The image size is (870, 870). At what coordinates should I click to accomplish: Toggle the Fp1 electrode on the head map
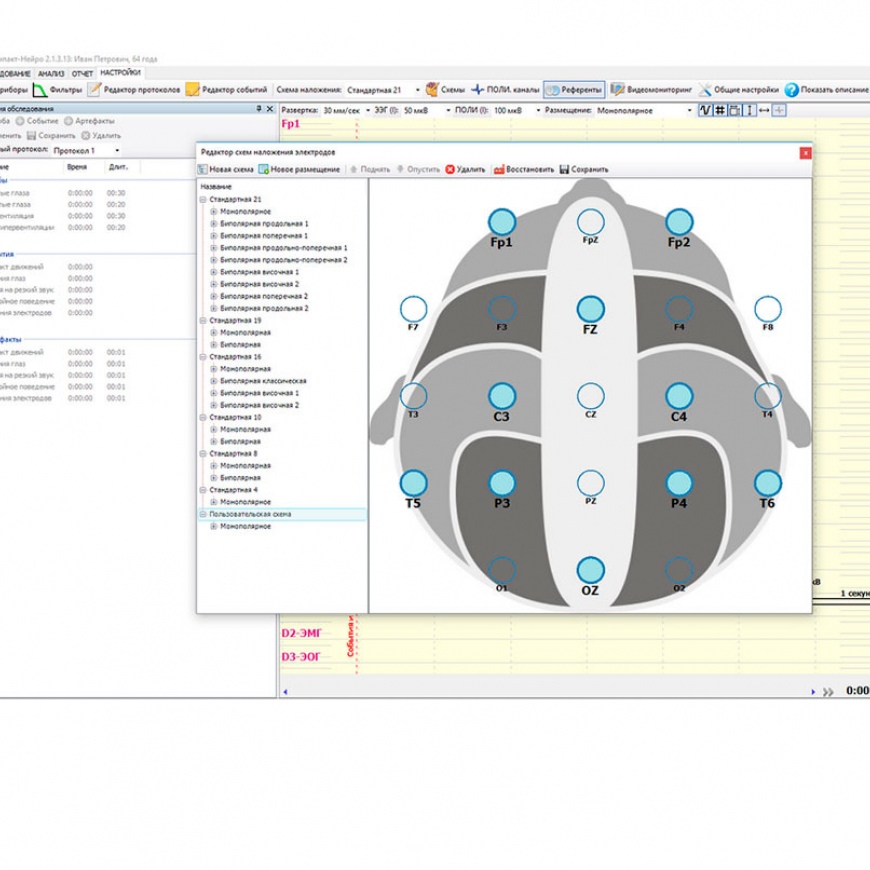click(x=502, y=222)
